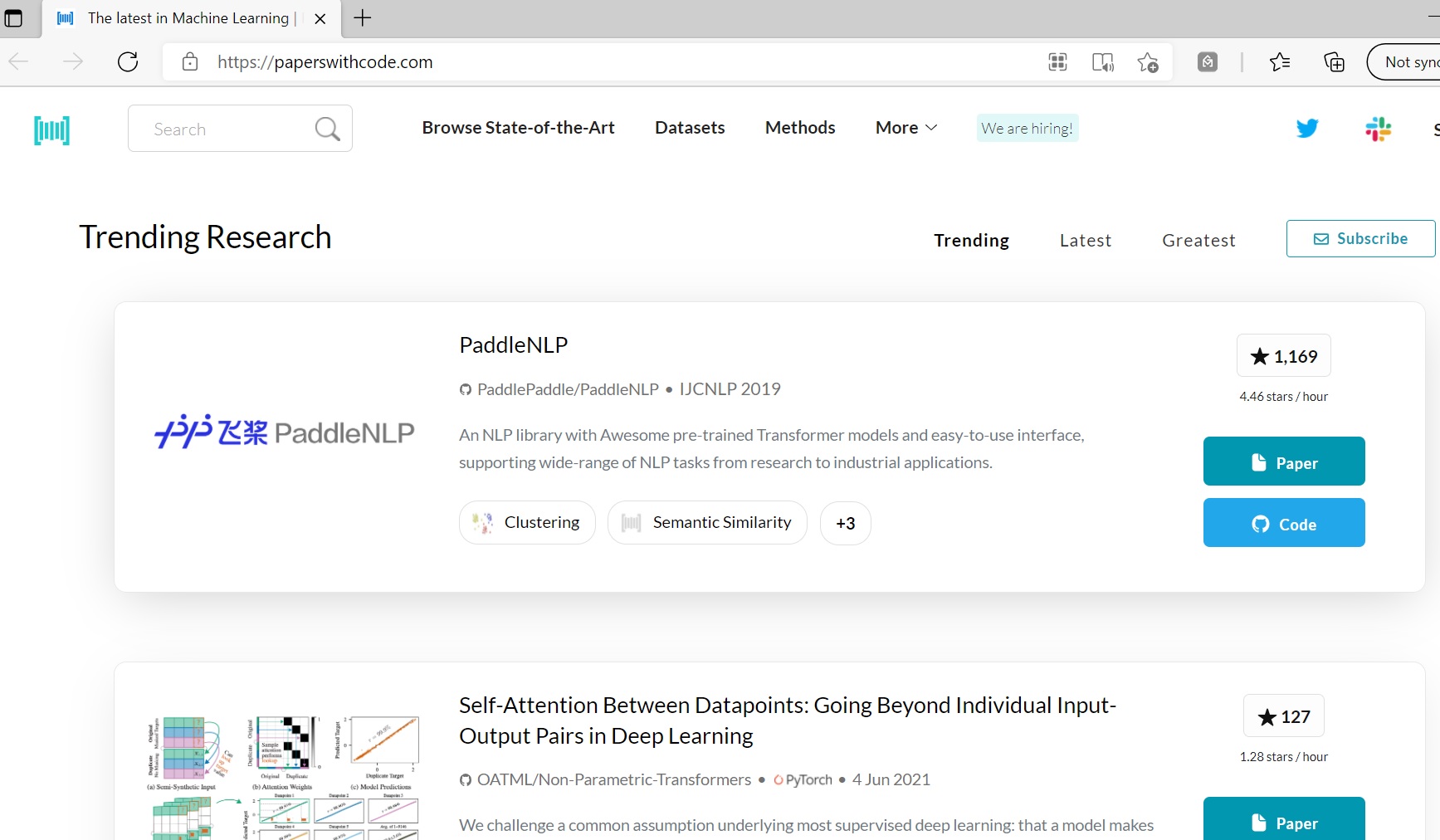Click the We are hiring! link

tap(1028, 128)
